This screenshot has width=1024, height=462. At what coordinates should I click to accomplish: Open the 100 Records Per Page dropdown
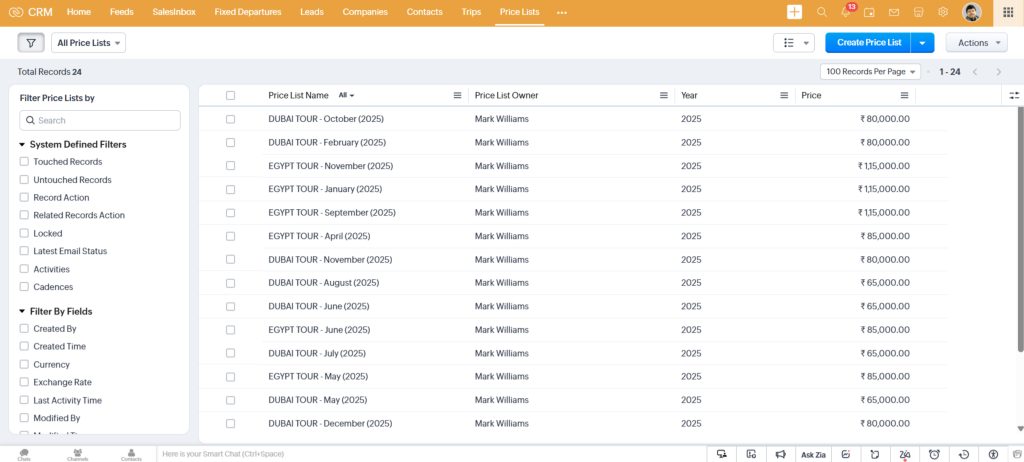pyautogui.click(x=870, y=72)
